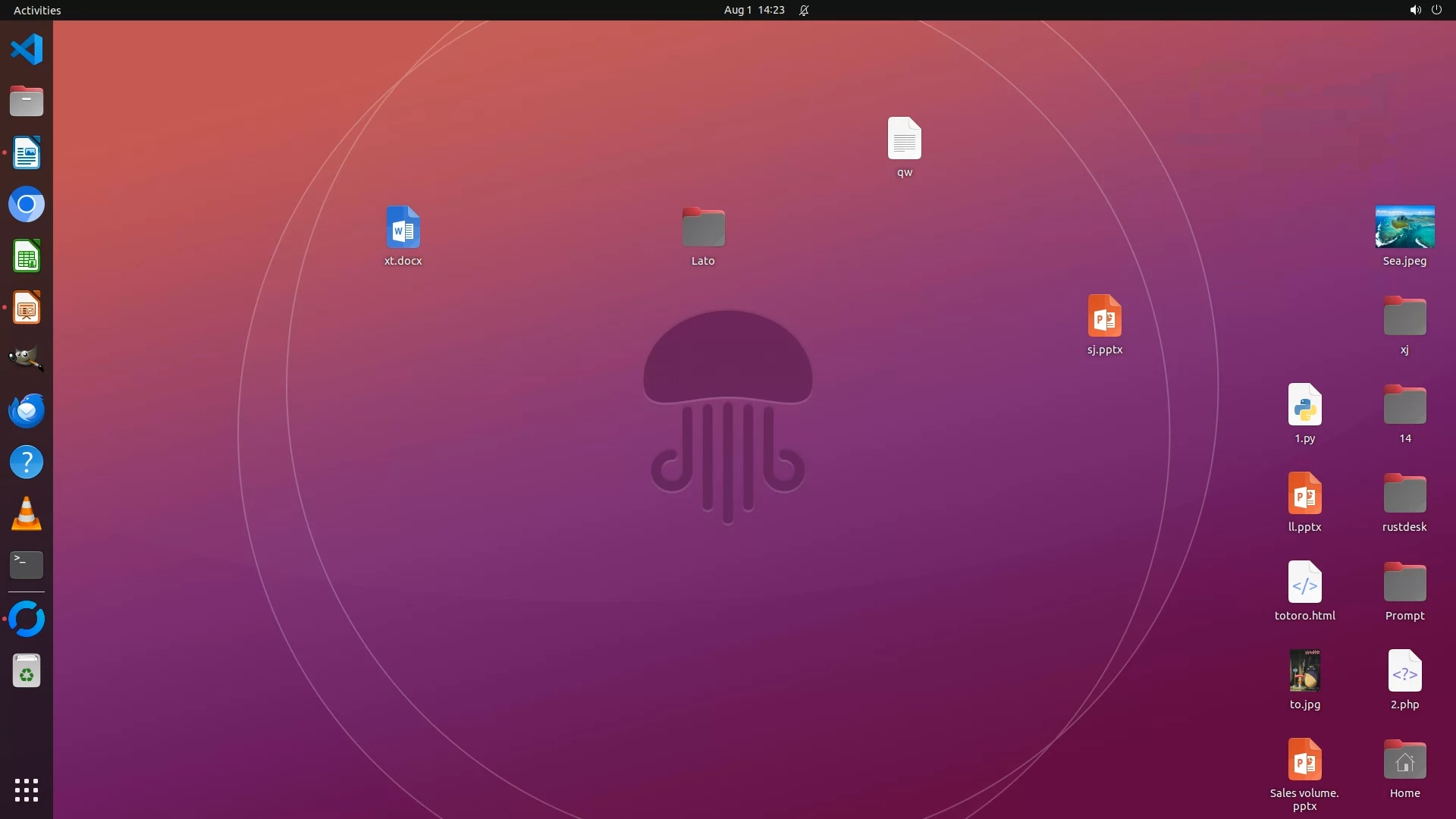Select the Sea.jpeg image thumbnail
The height and width of the screenshot is (819, 1456).
pyautogui.click(x=1404, y=227)
